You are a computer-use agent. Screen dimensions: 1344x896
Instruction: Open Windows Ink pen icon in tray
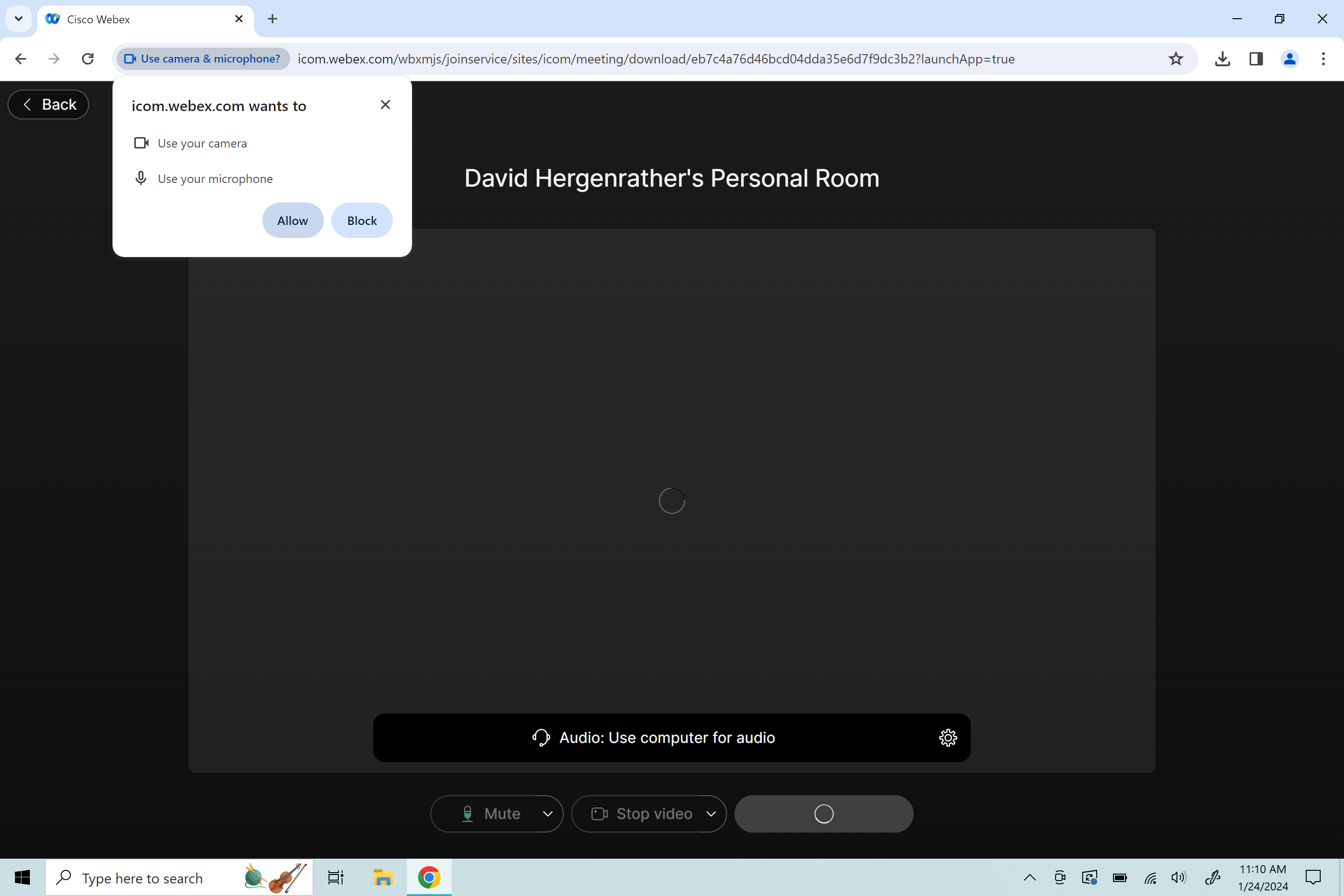click(x=1212, y=877)
